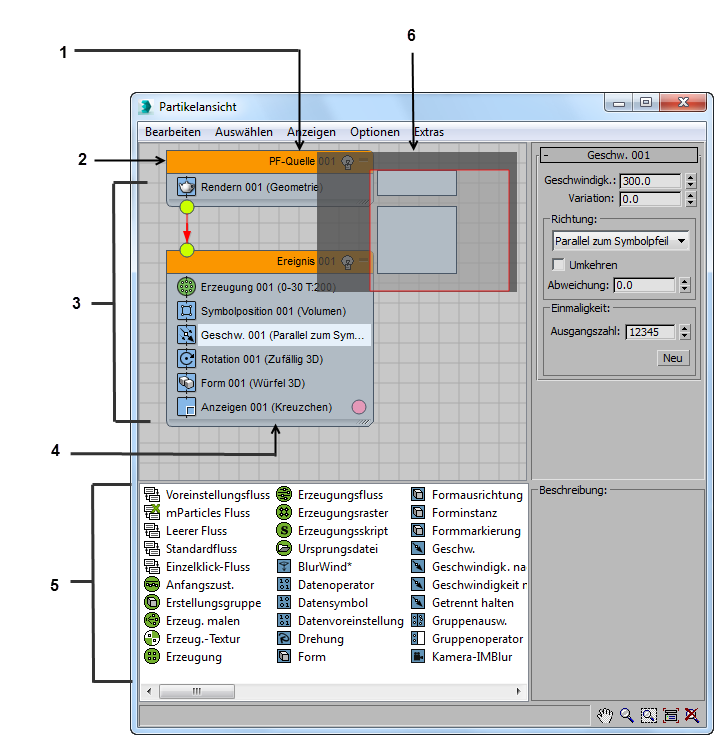This screenshot has height=735, width=714.
Task: Click the No Zoom tool
Action: click(691, 715)
